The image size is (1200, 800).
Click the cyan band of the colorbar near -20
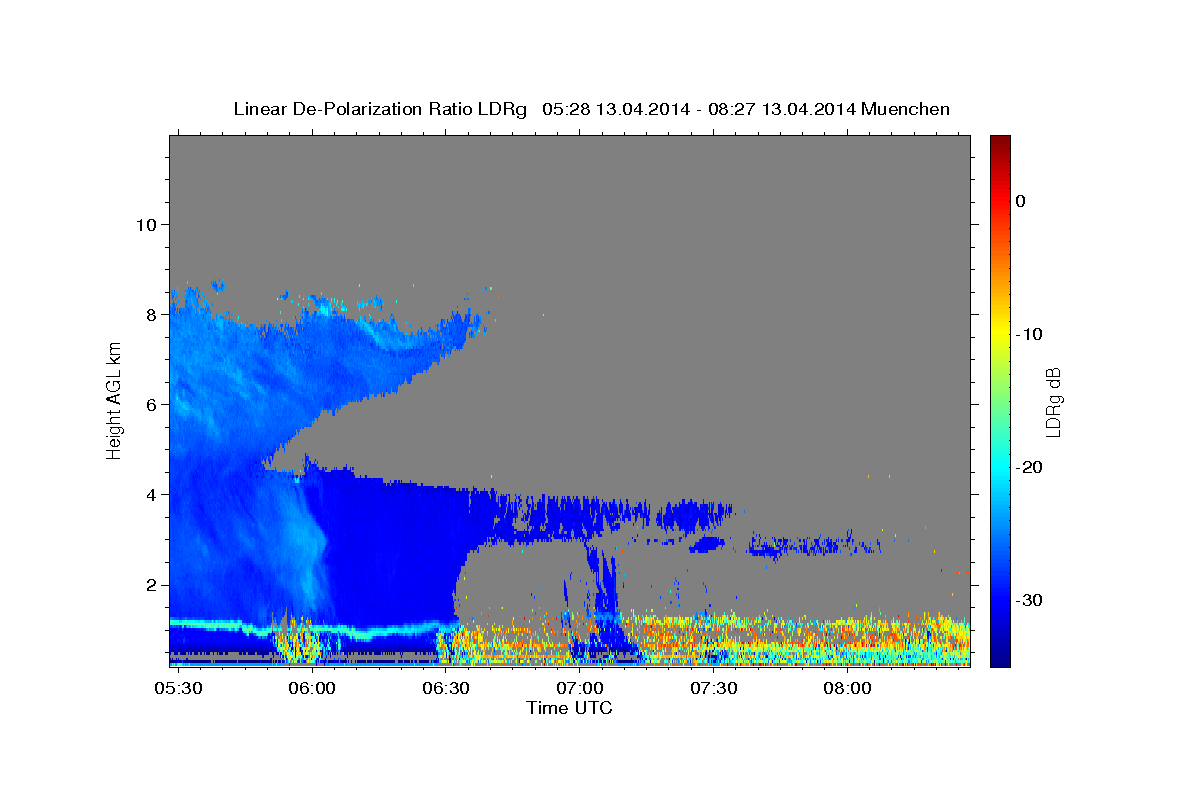(x=1000, y=467)
